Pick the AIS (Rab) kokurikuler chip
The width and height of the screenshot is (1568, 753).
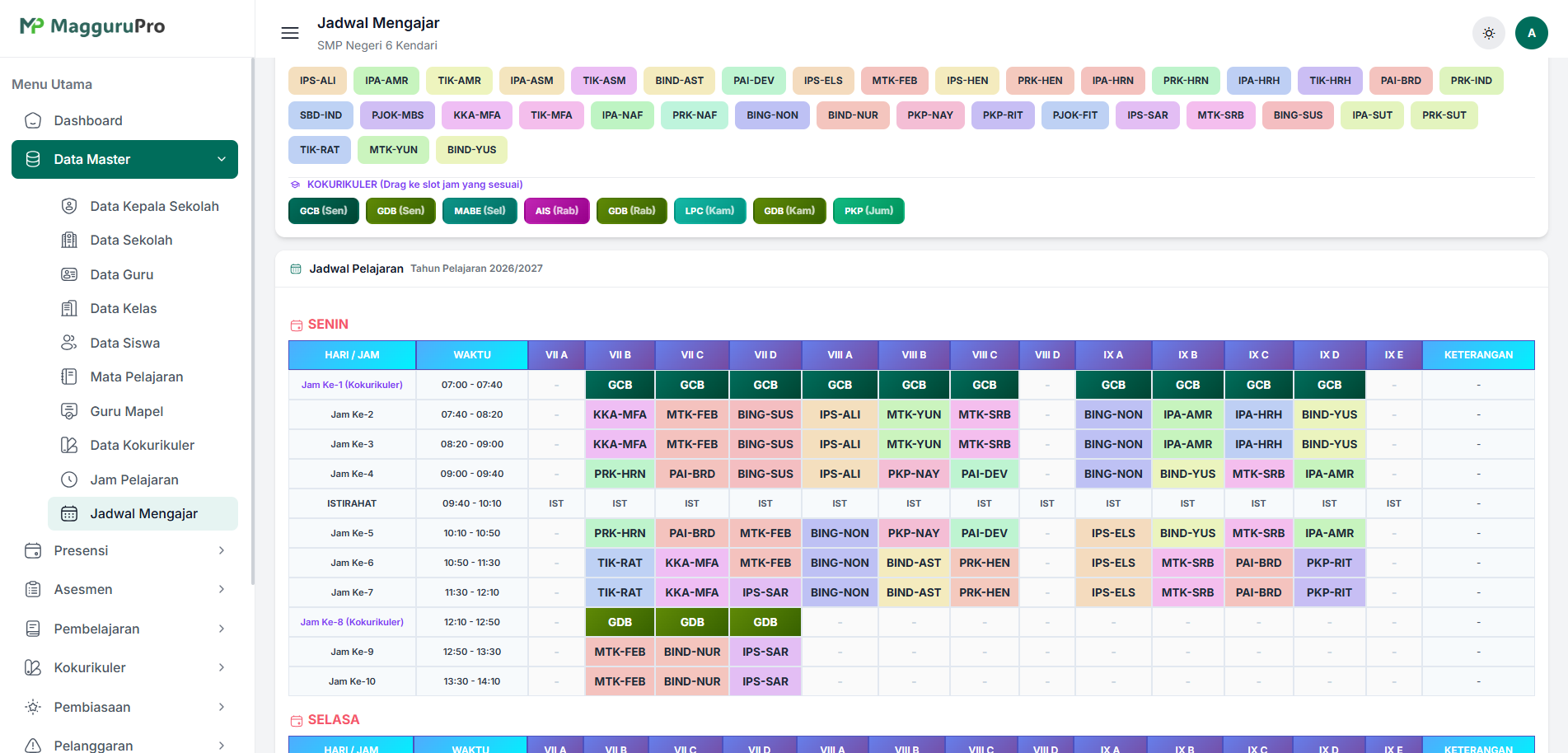557,211
